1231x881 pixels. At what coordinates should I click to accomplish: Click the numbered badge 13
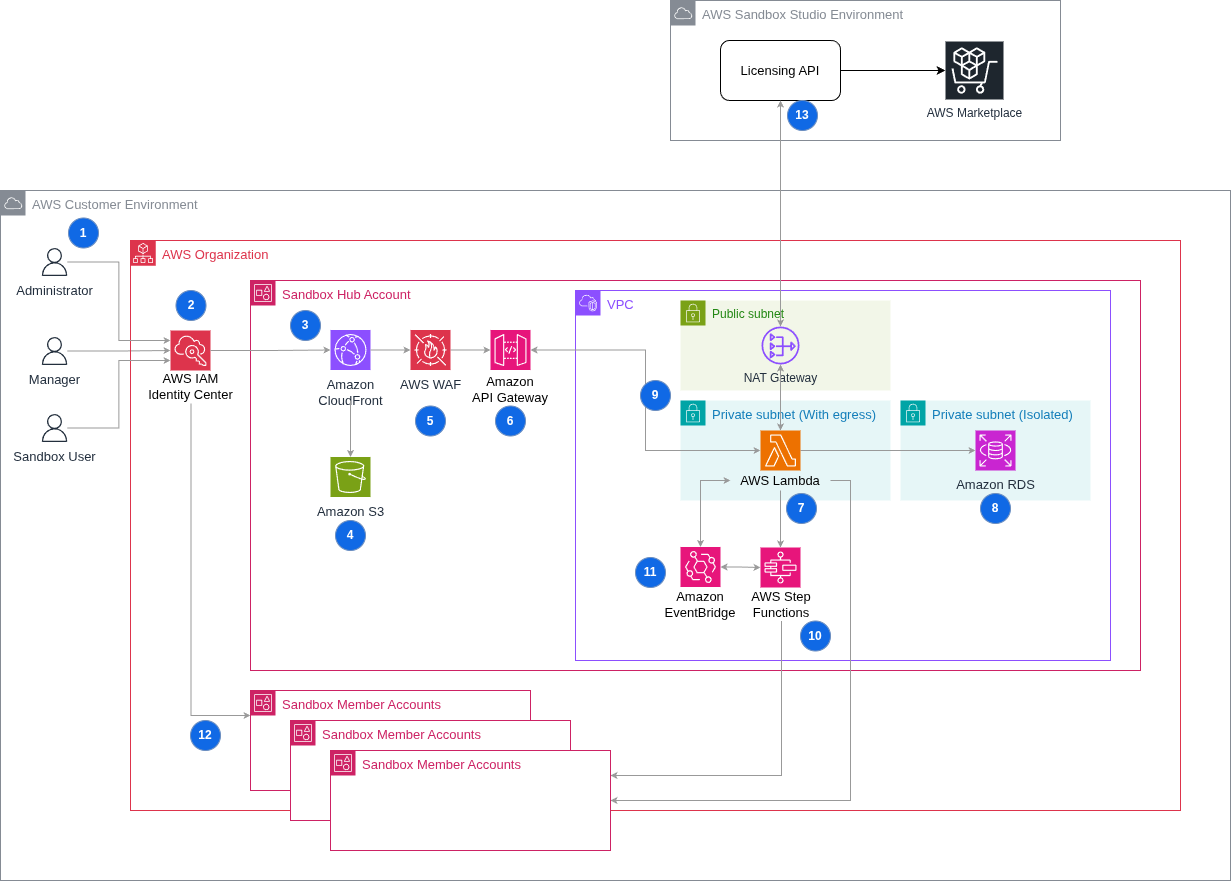pyautogui.click(x=802, y=116)
